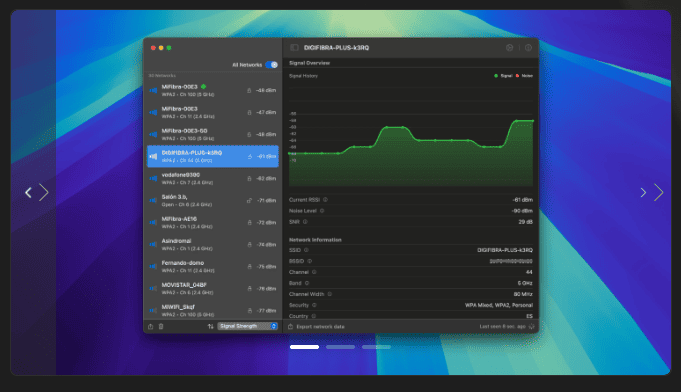
Task: Click the SNR value 29 dB
Action: (526, 222)
